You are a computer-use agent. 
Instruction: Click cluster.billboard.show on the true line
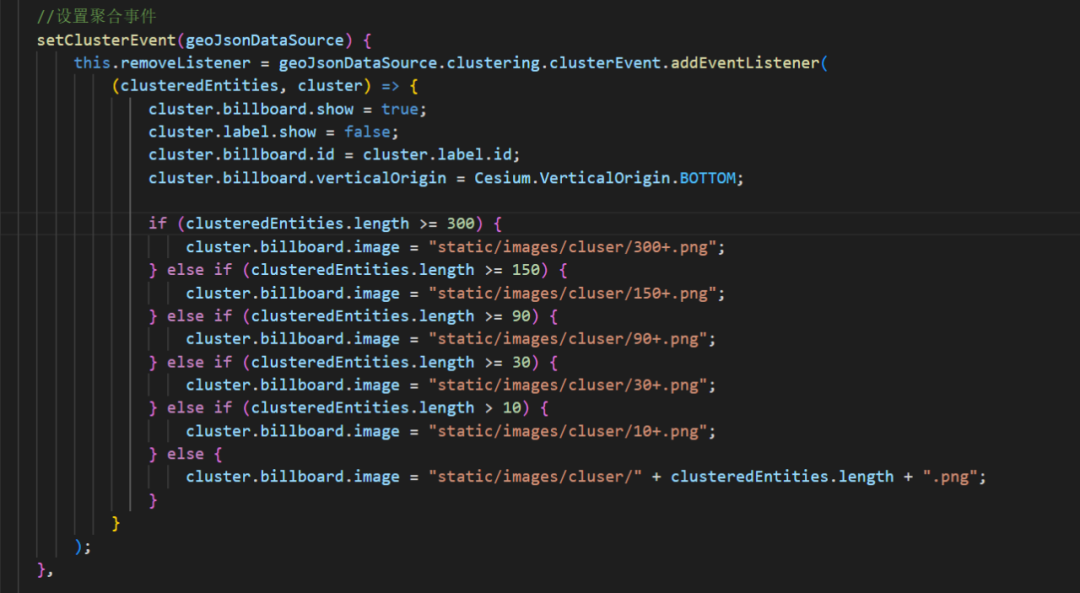tap(251, 109)
